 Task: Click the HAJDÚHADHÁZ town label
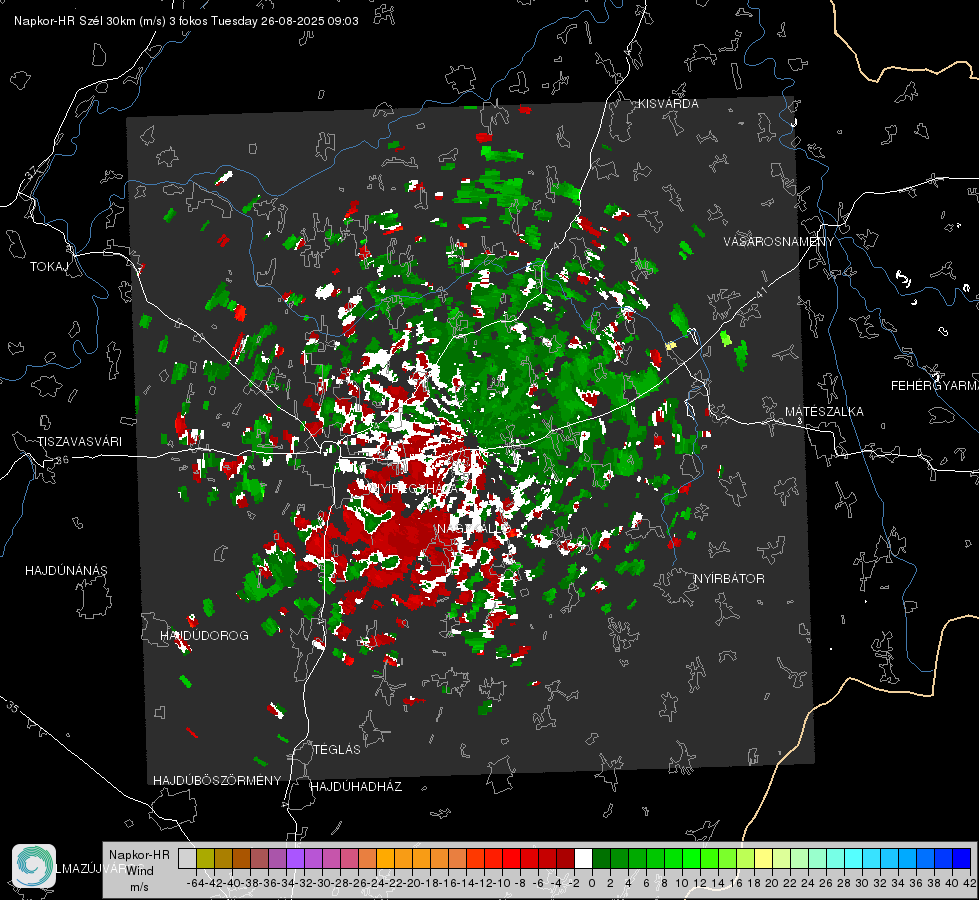[x=356, y=787]
